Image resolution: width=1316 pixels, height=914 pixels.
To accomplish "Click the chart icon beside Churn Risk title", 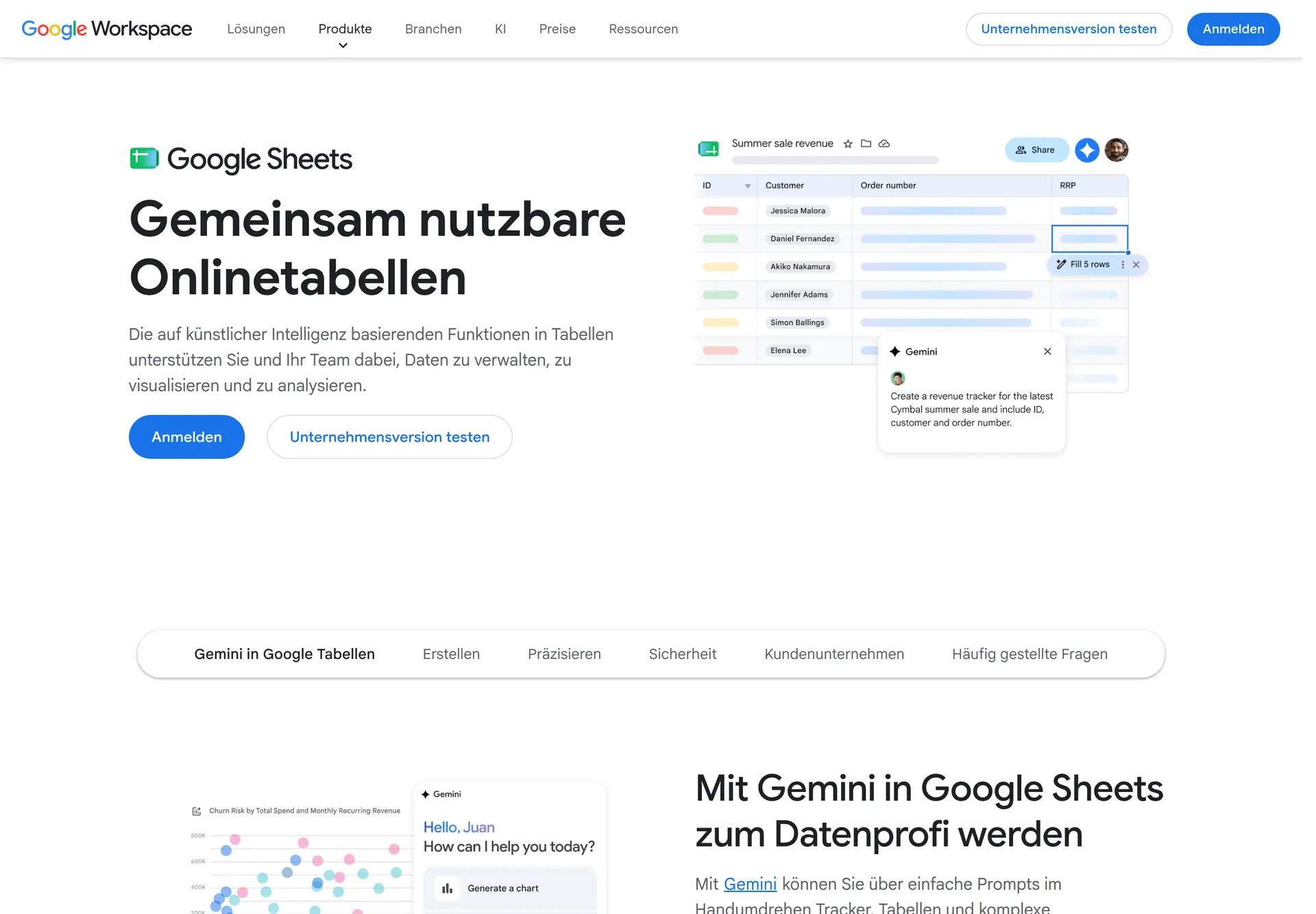I will (197, 811).
